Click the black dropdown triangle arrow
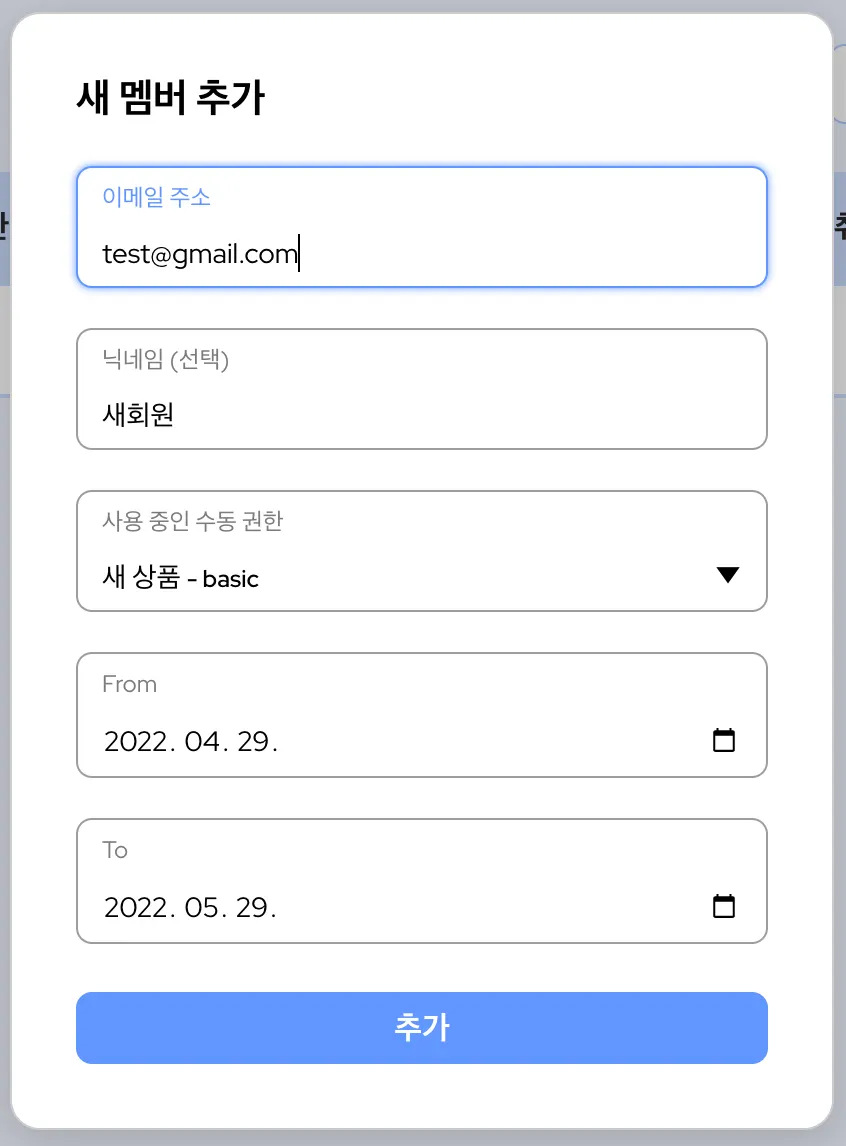 tap(728, 575)
